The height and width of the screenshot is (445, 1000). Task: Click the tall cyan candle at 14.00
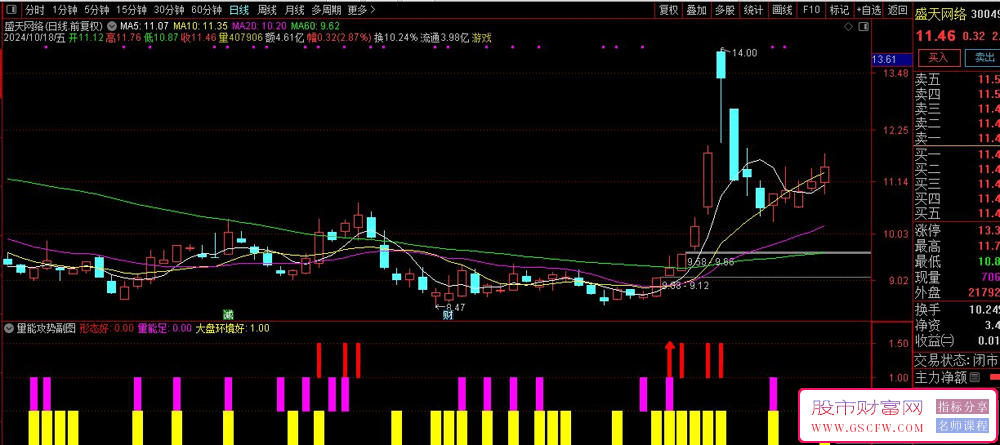click(x=721, y=64)
